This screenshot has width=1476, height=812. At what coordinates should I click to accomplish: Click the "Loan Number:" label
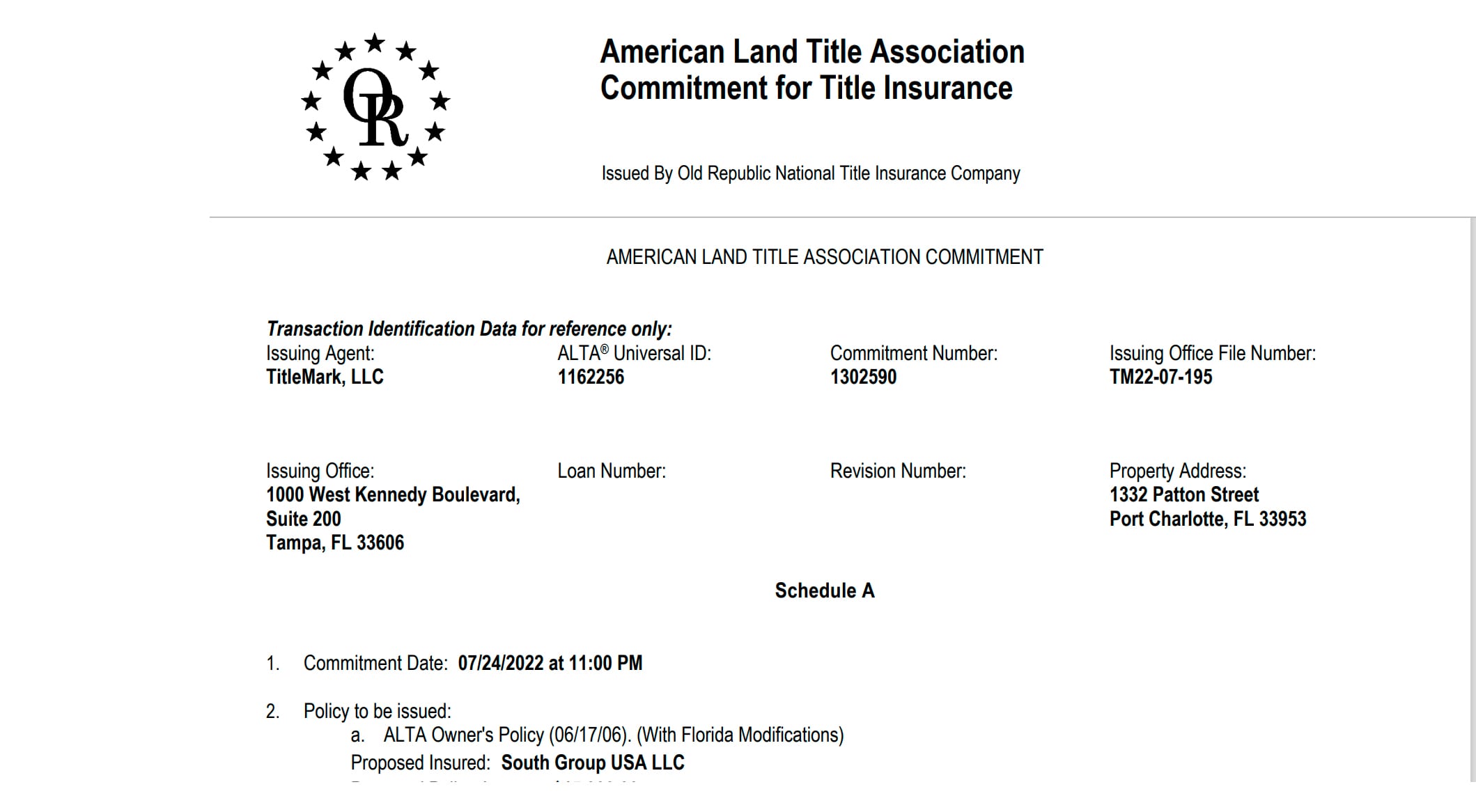612,471
